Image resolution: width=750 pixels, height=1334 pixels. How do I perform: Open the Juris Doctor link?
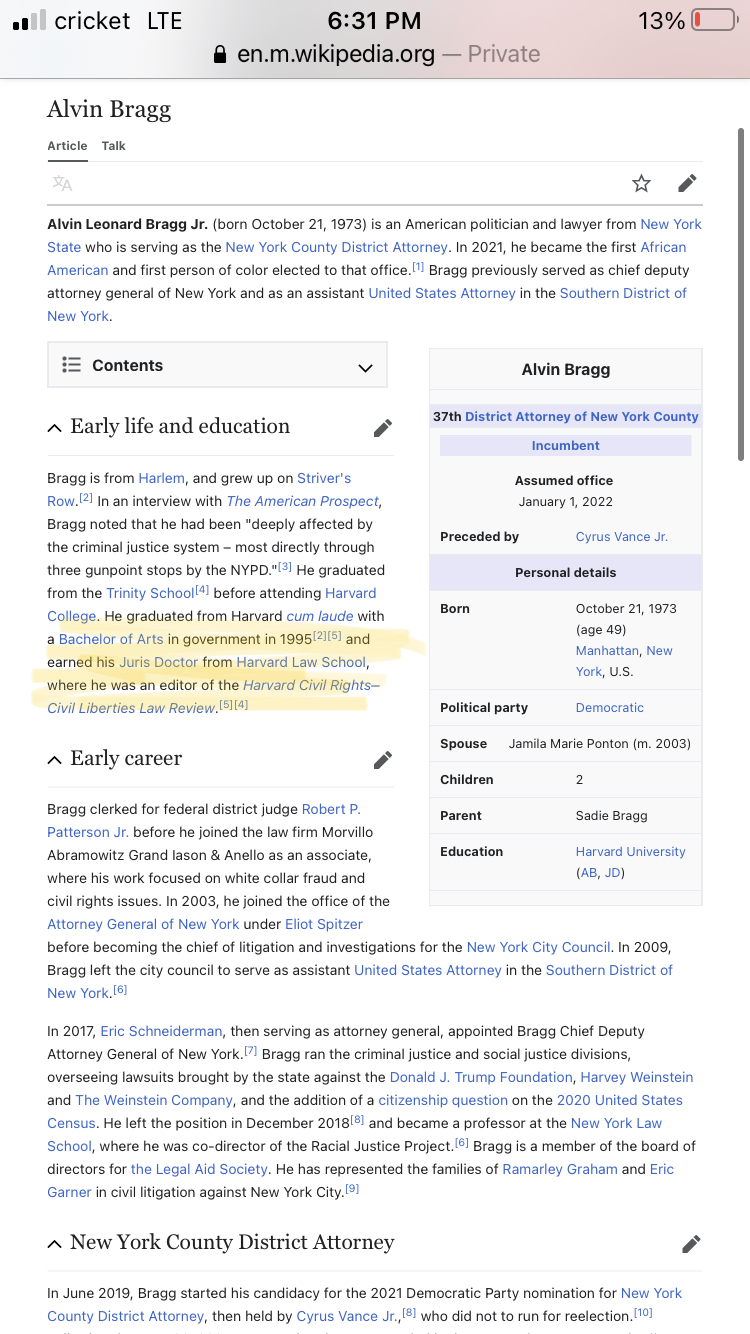pos(159,662)
